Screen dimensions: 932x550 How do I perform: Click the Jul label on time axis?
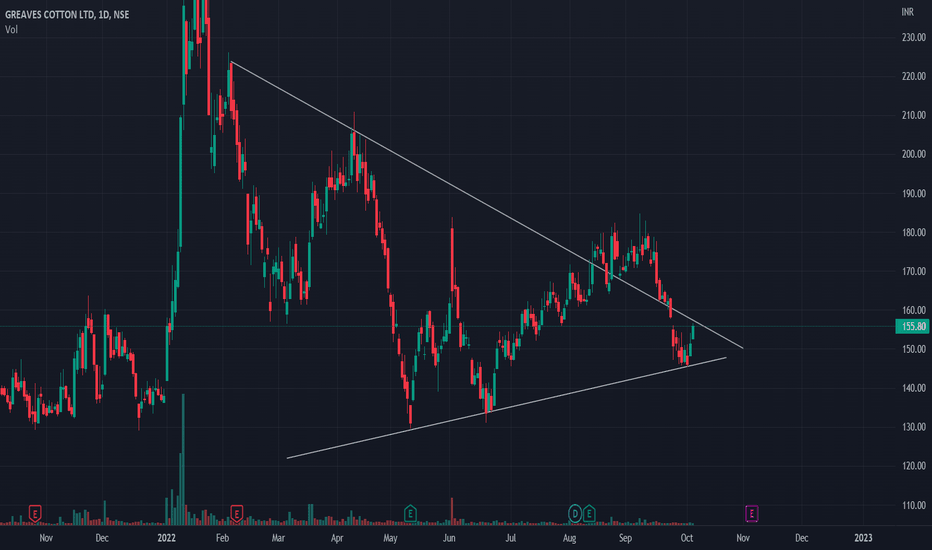[x=510, y=538]
